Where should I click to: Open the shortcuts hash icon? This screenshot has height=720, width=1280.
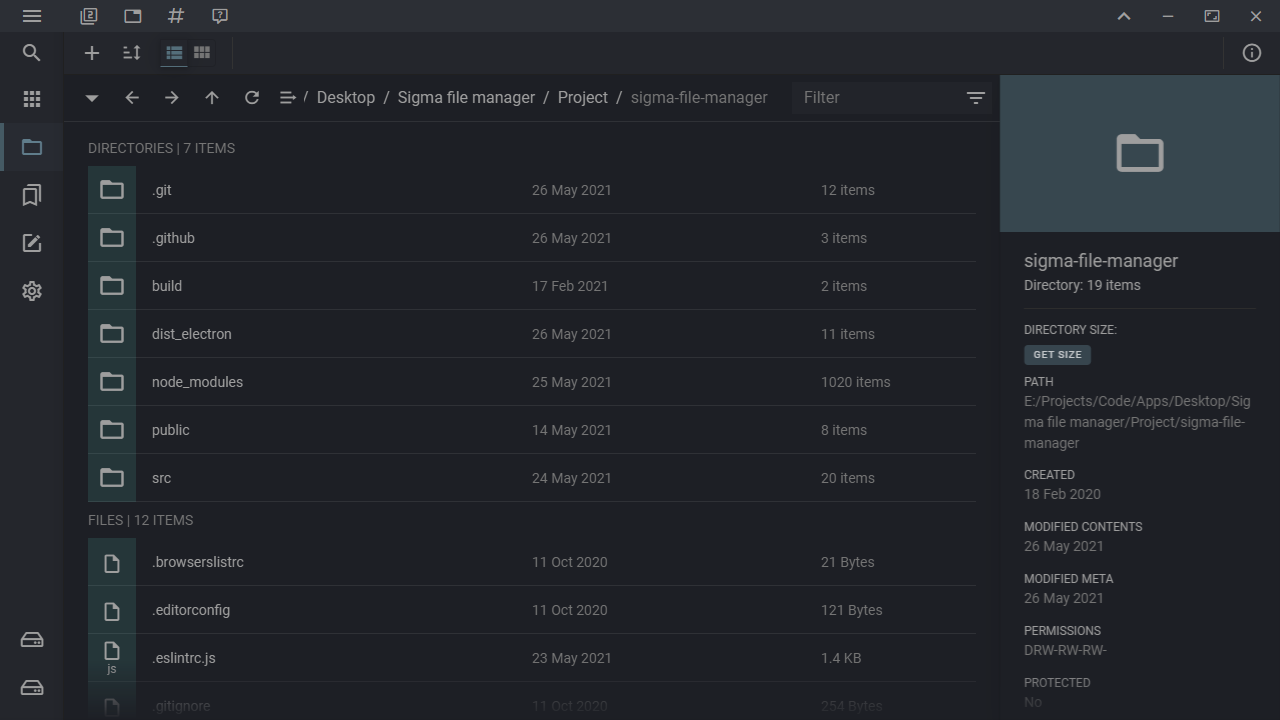pyautogui.click(x=176, y=16)
